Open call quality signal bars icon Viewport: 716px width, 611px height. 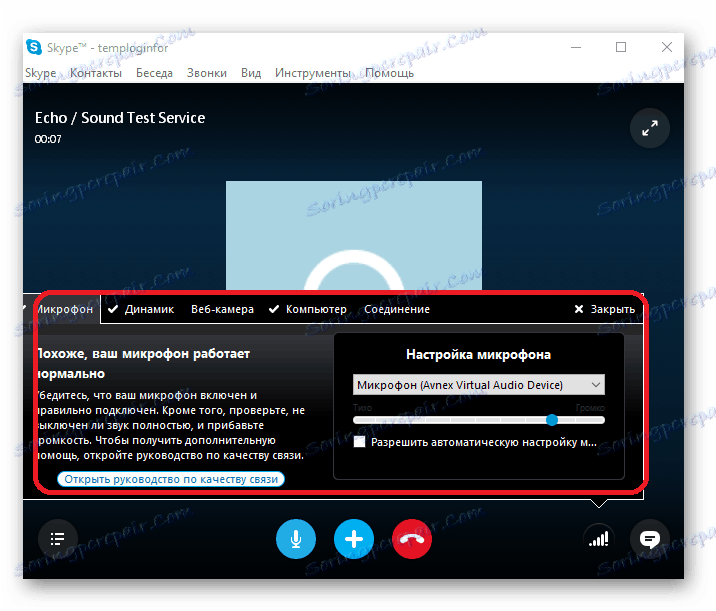(x=598, y=538)
